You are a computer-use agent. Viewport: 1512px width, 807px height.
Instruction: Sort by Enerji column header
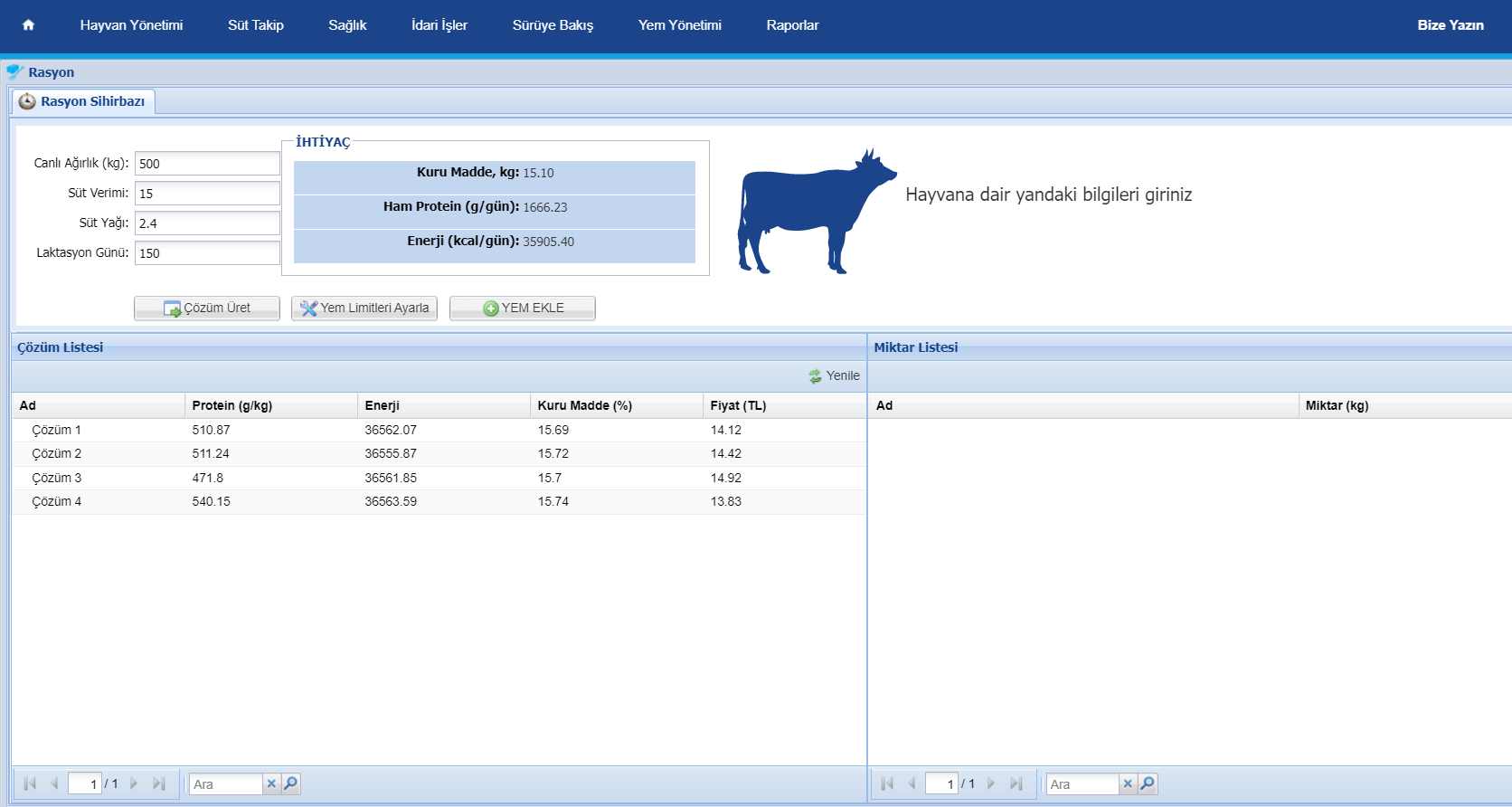444,405
